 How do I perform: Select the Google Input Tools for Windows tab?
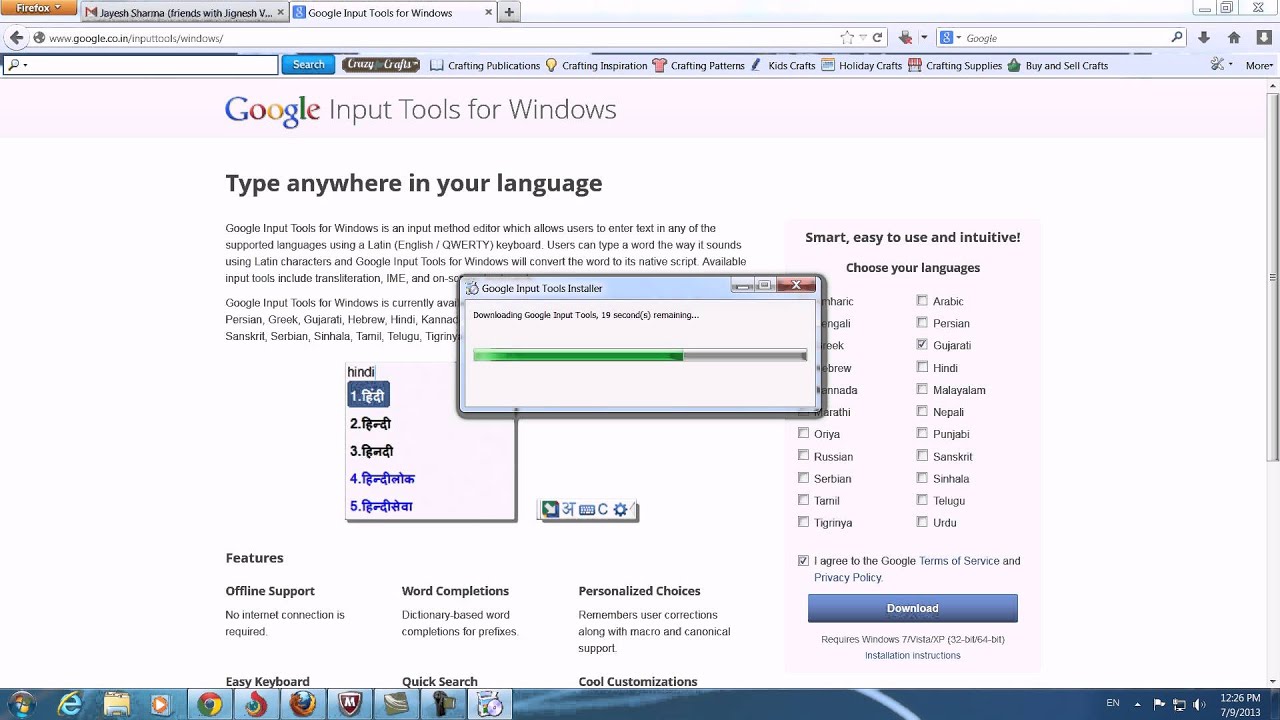pyautogui.click(x=394, y=13)
